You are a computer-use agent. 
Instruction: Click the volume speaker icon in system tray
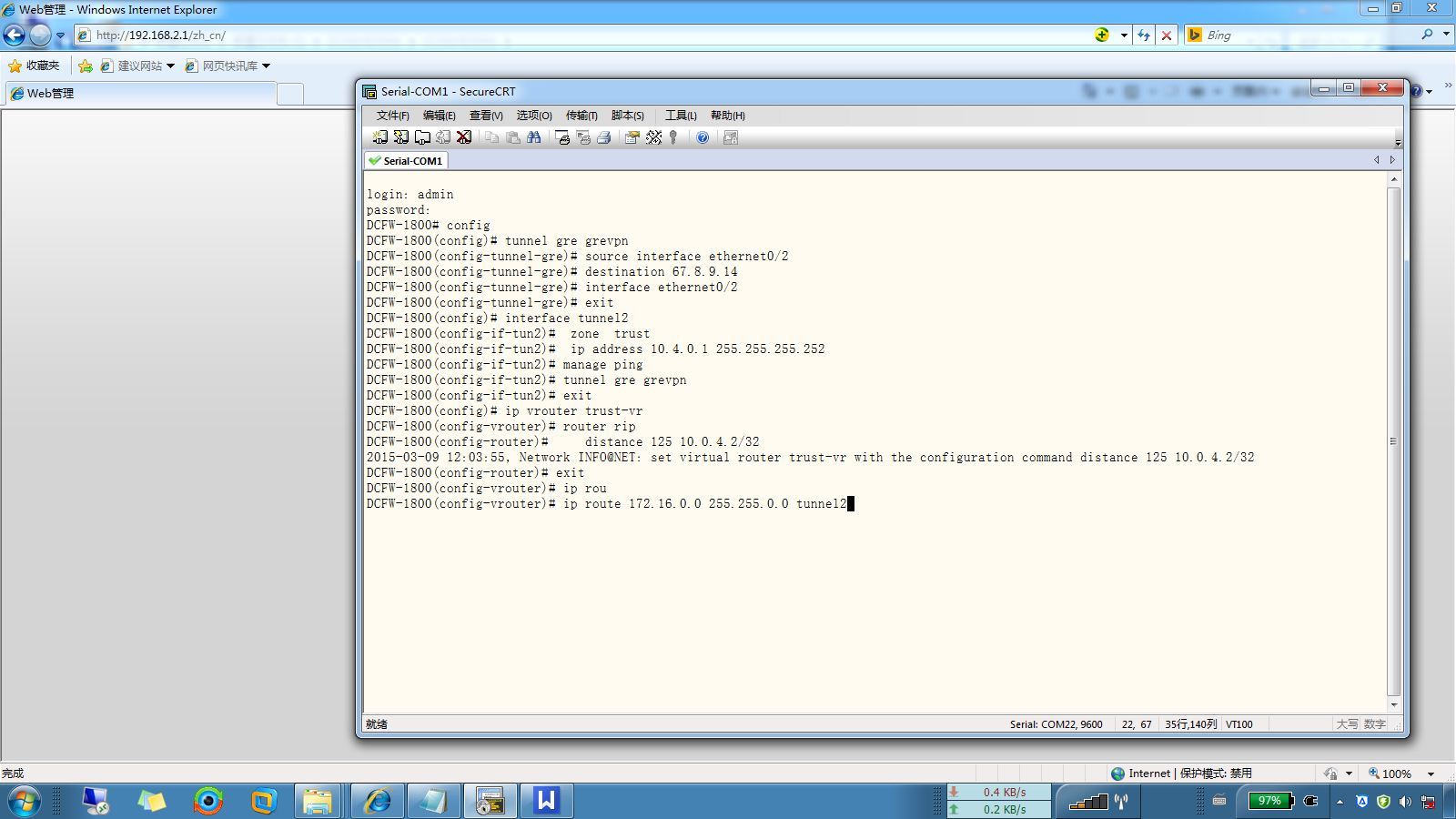[1406, 802]
